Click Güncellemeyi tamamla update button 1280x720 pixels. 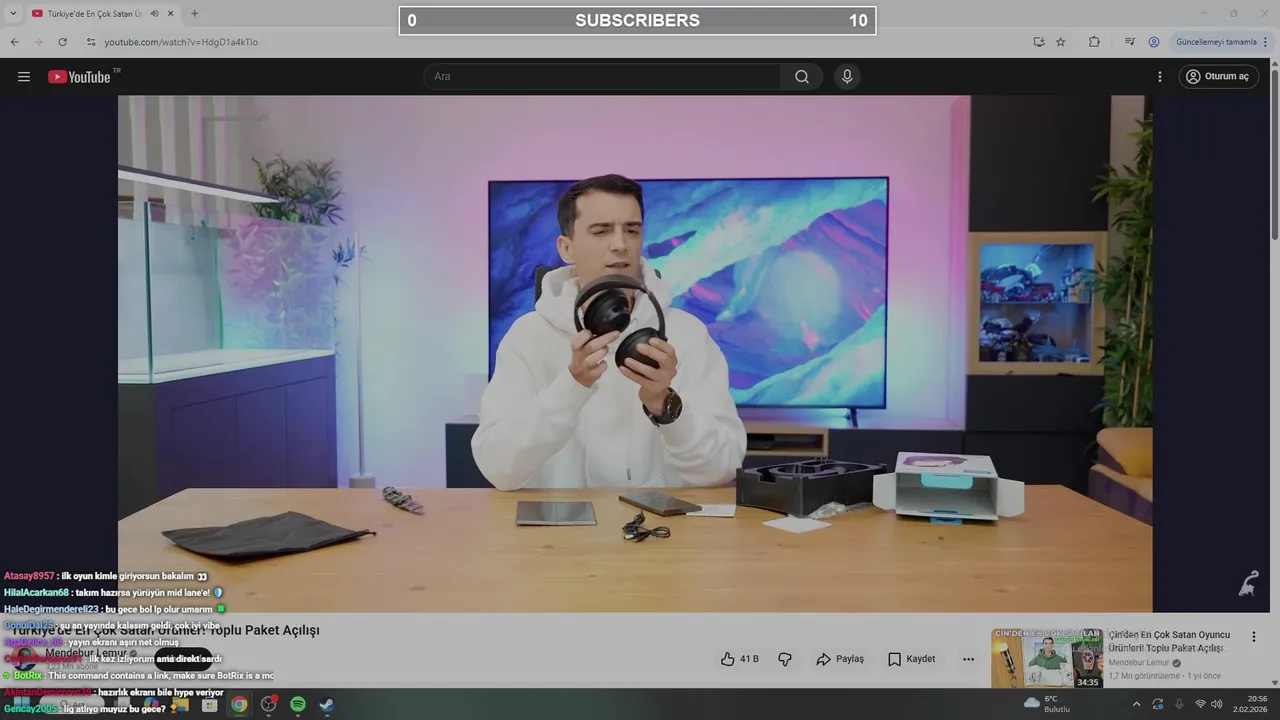[x=1216, y=42]
